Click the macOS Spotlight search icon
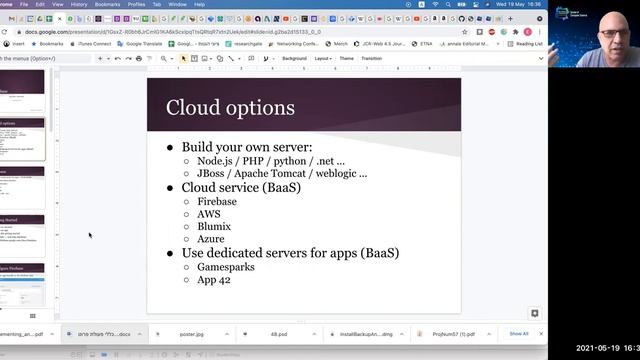The width and height of the screenshot is (640, 360). click(448, 4)
